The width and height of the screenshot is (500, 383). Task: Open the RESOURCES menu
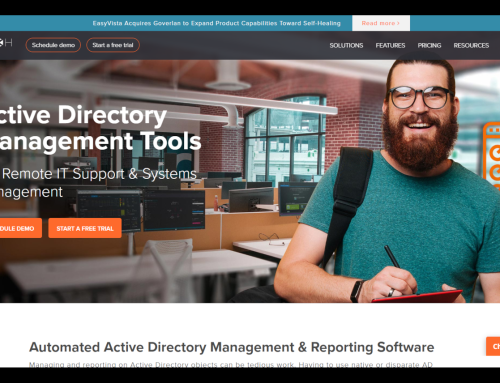[x=471, y=45]
